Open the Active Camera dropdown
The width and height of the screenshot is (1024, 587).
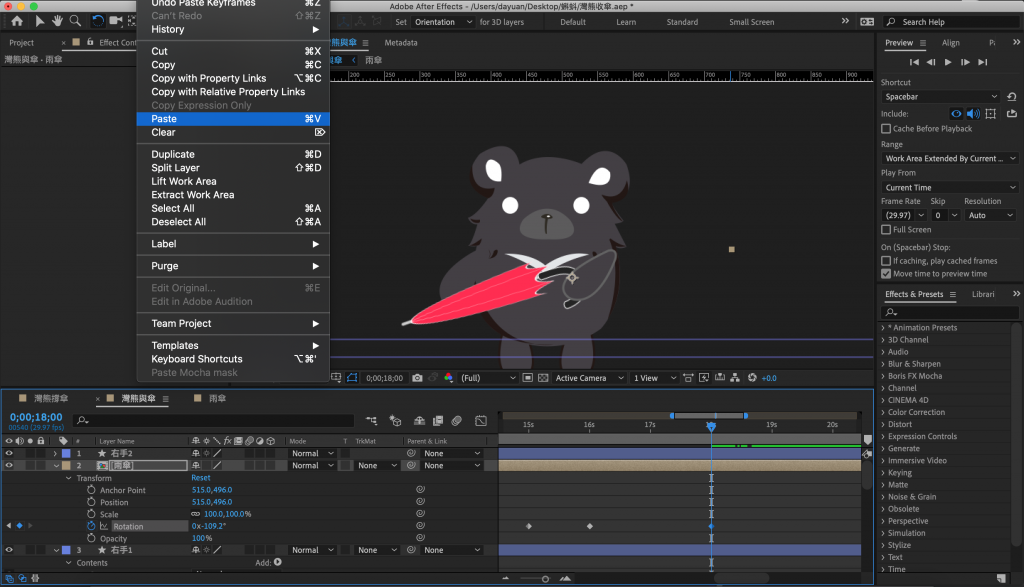pyautogui.click(x=590, y=378)
